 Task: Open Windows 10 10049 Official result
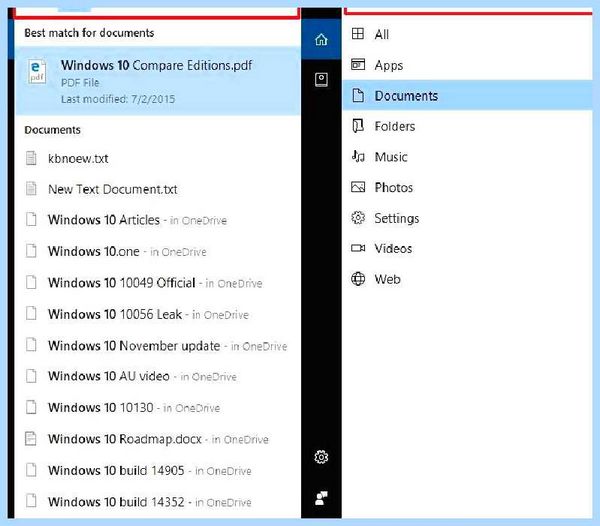tap(158, 283)
